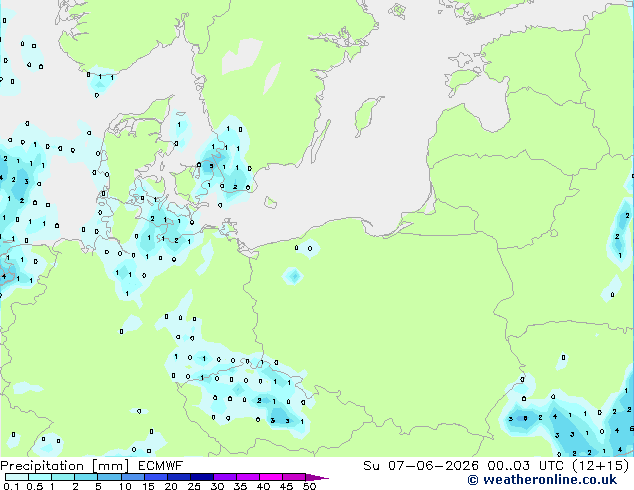Image resolution: width=634 pixels, height=490 pixels.
Task: Open the weatheronline.co.uk copyright link
Action: pyautogui.click(x=542, y=480)
